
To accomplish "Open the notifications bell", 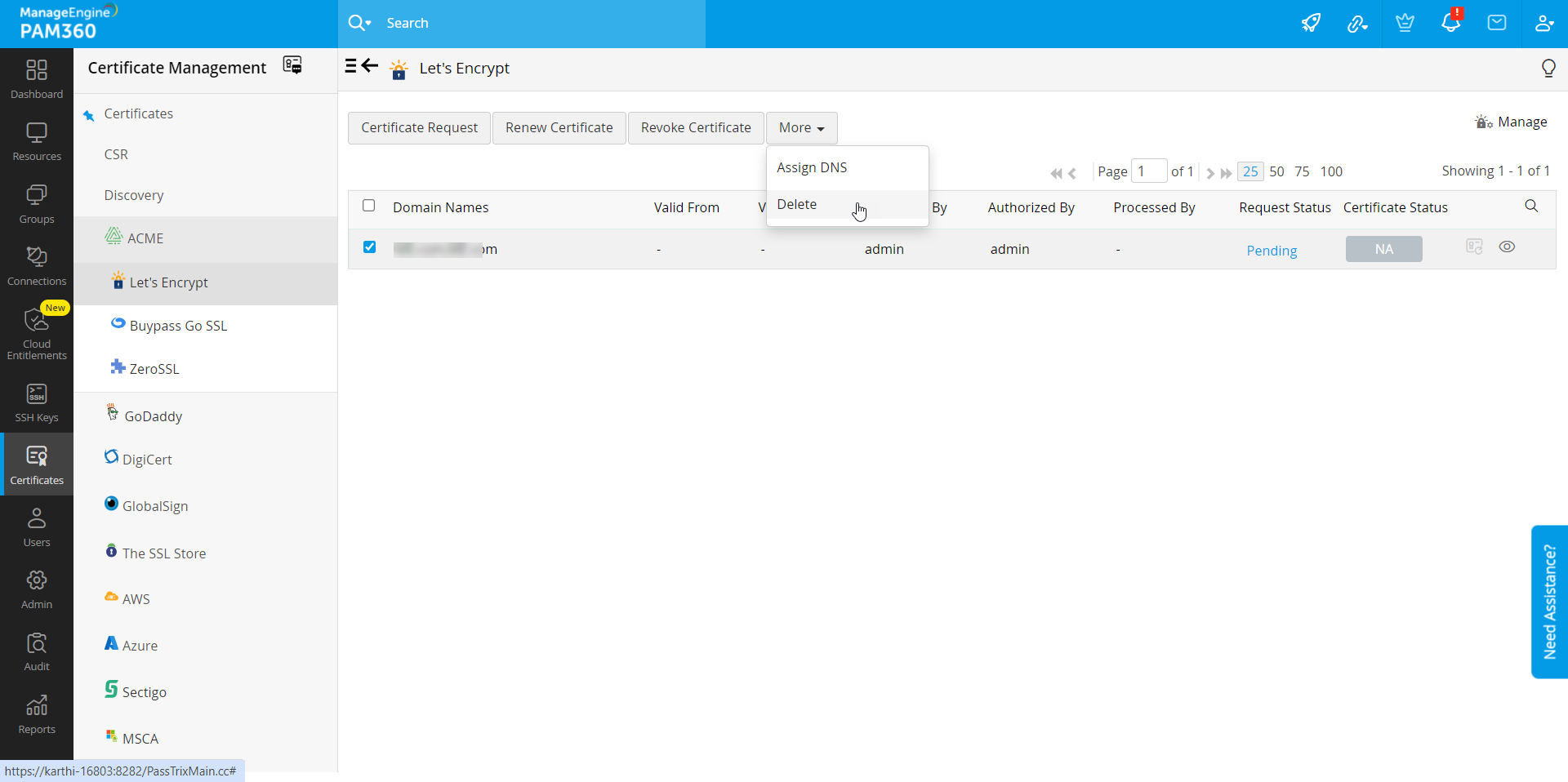I will click(1451, 22).
